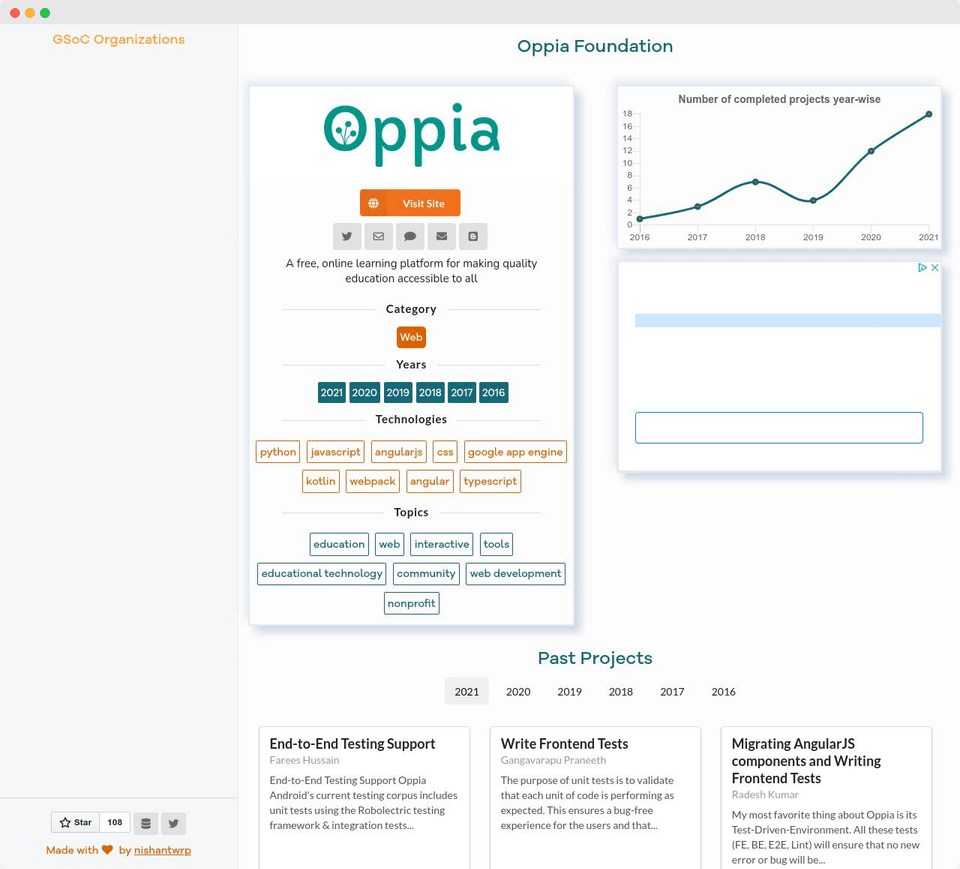
Task: Click the 2021 data point on chart
Action: pos(929,115)
